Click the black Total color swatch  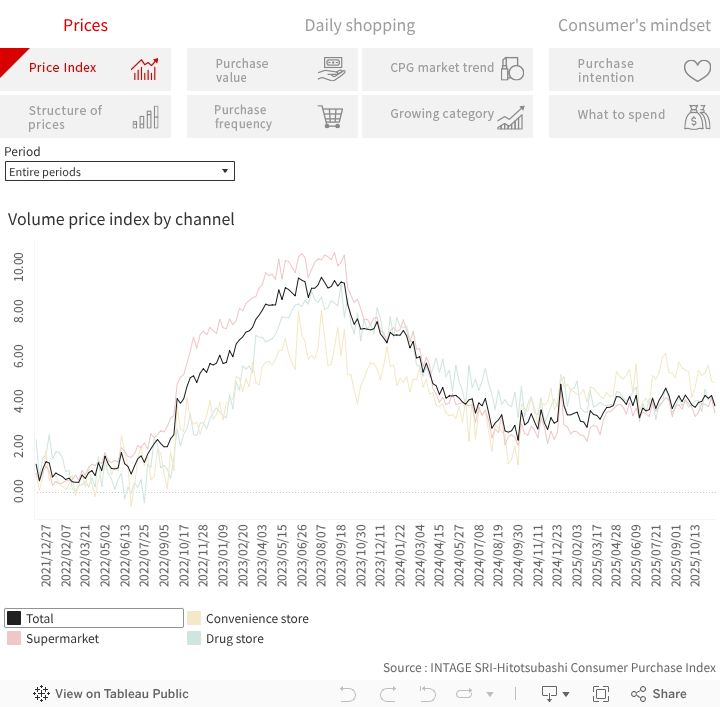(x=14, y=618)
